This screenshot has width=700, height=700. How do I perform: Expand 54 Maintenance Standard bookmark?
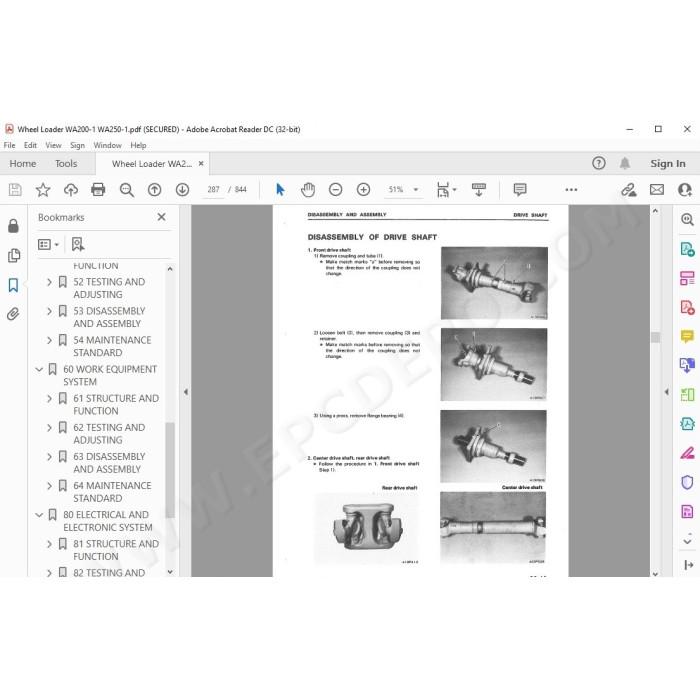(49, 340)
